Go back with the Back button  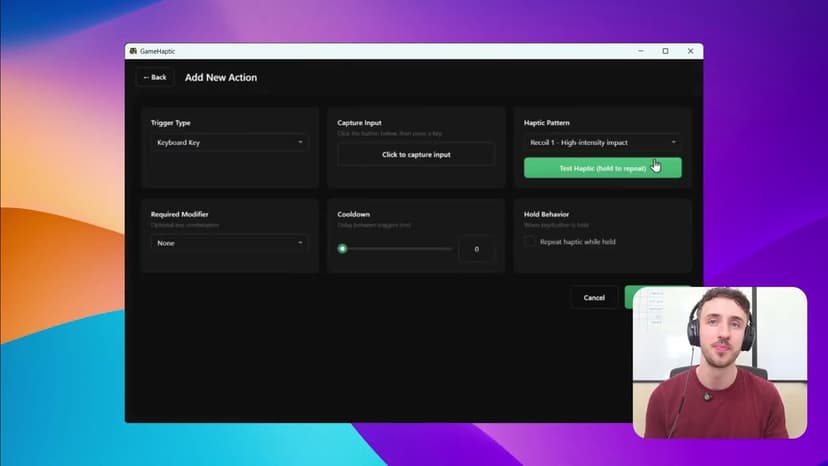click(x=155, y=77)
